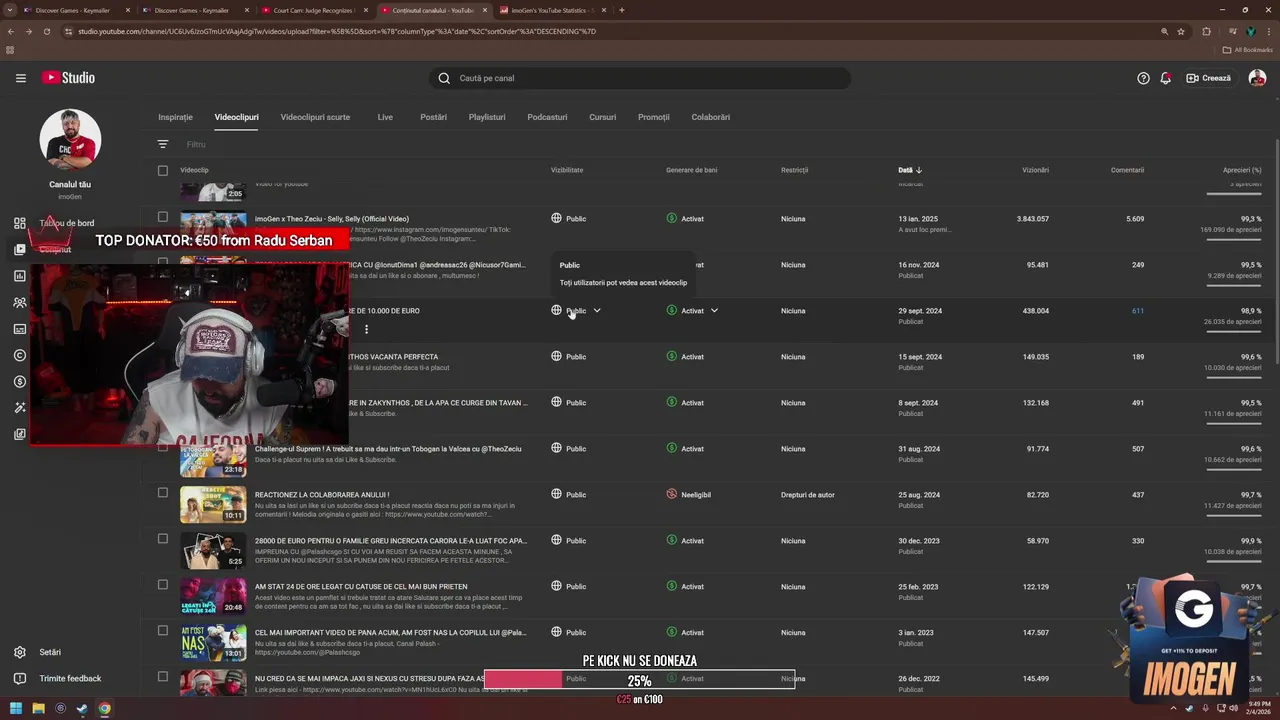Select the Selly, Selly video checkbox
The height and width of the screenshot is (720, 1280).
(x=163, y=217)
